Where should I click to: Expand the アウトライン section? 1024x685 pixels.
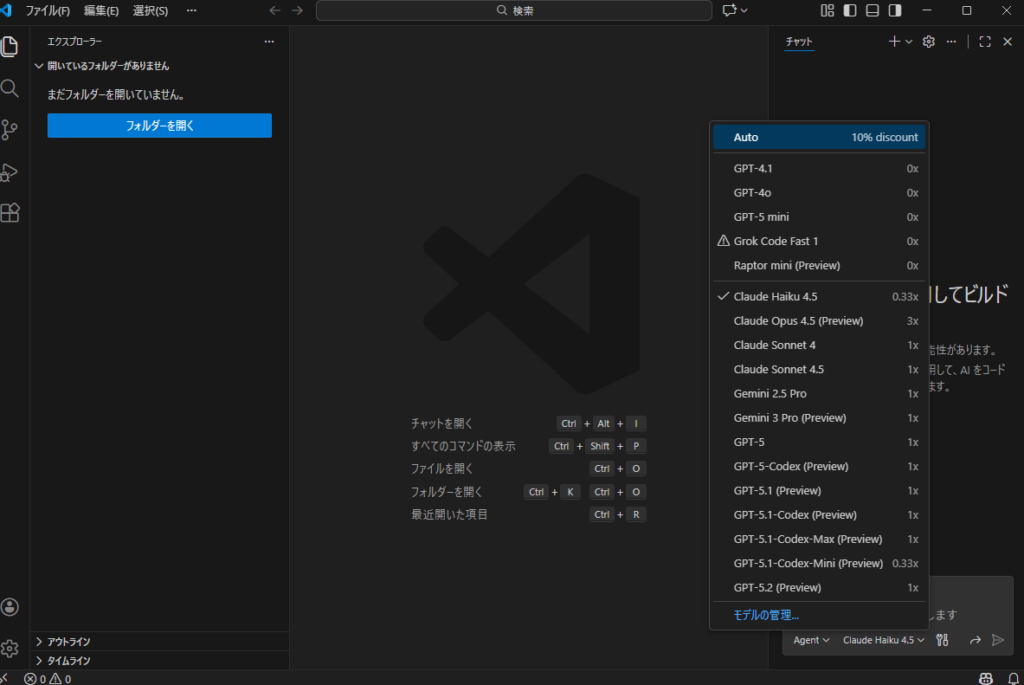tap(69, 642)
